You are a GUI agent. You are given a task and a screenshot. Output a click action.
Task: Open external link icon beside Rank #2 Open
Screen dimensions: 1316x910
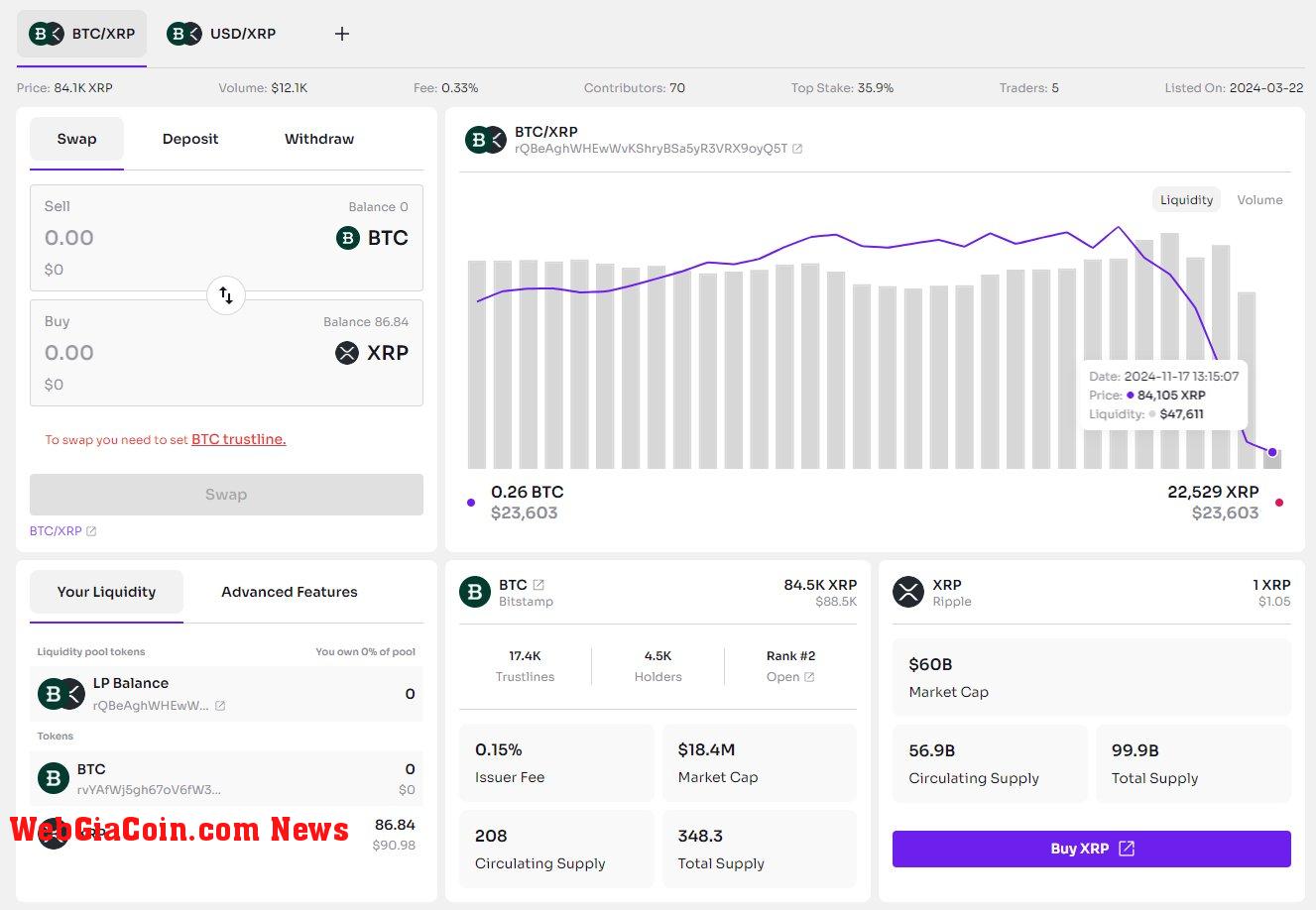coord(809,677)
